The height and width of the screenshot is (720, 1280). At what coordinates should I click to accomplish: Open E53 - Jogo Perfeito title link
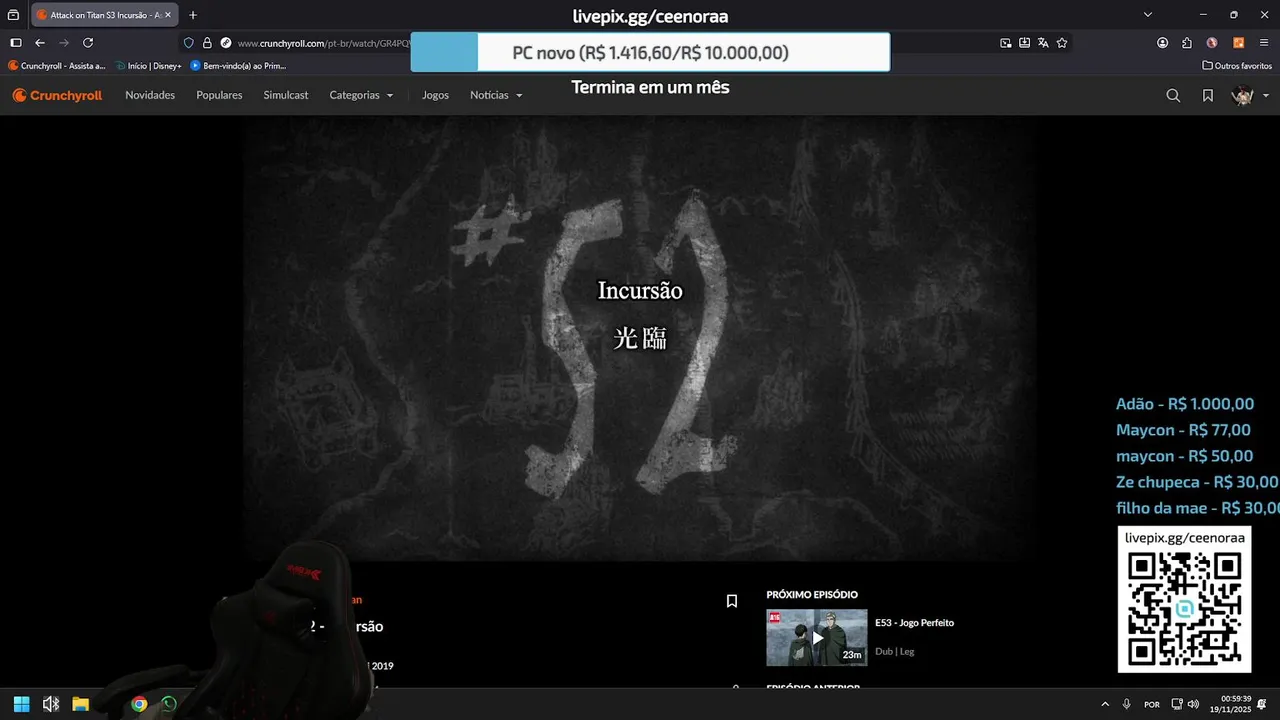(x=914, y=623)
